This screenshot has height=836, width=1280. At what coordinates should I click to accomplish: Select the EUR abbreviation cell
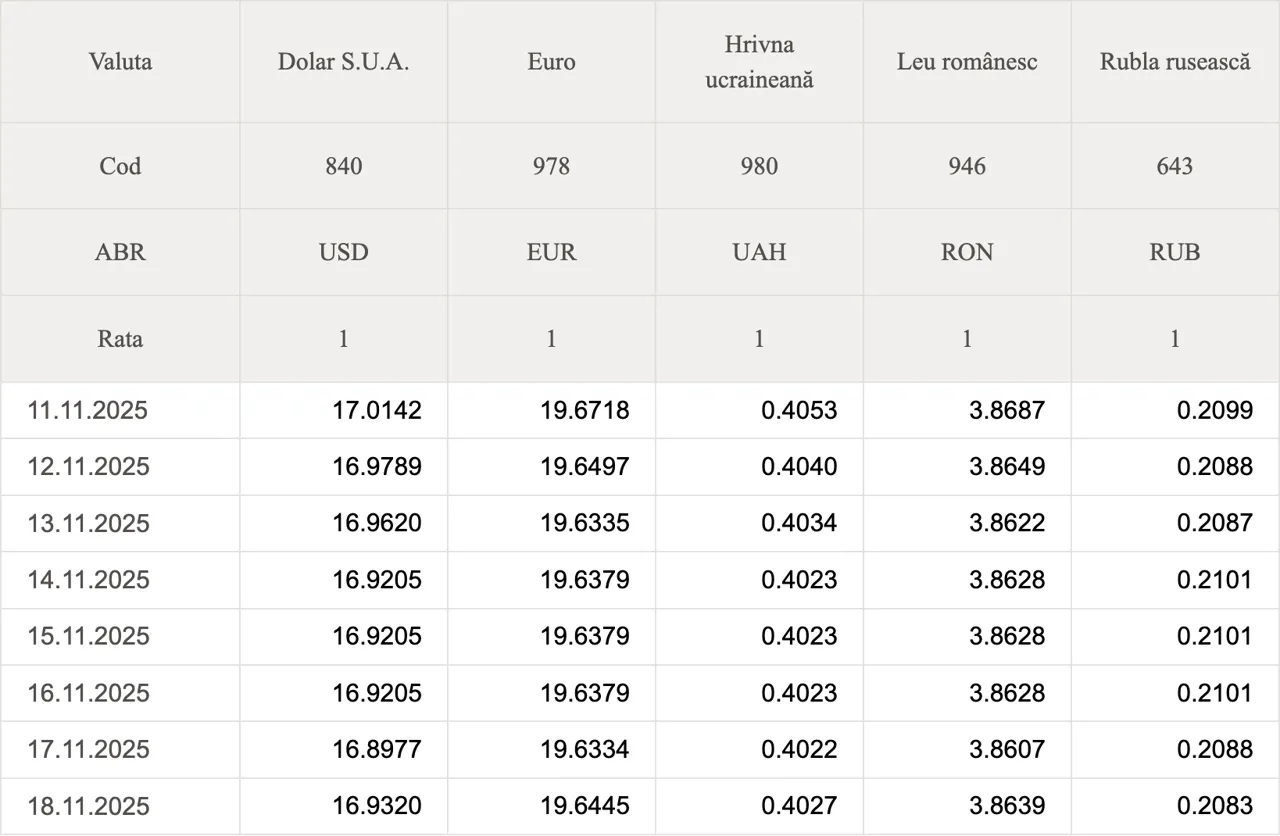coord(551,252)
